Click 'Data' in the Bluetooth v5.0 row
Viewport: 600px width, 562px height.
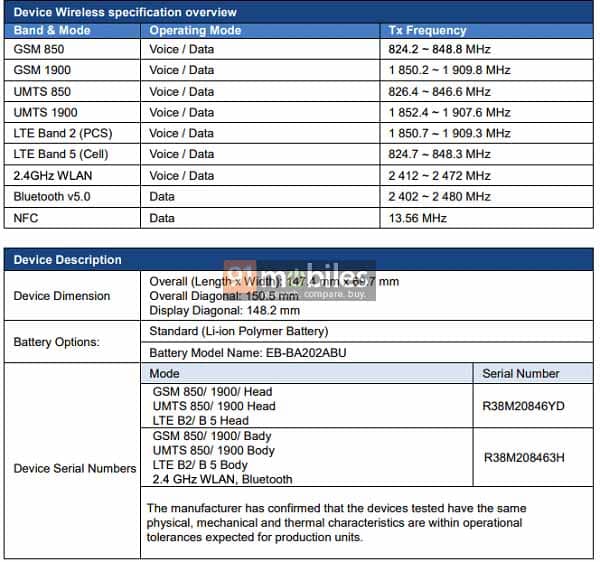tap(162, 196)
